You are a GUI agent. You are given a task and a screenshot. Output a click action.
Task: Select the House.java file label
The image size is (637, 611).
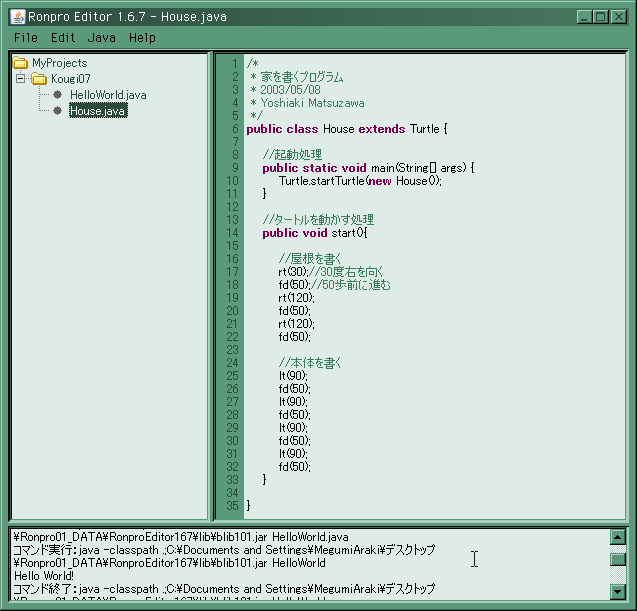click(98, 111)
